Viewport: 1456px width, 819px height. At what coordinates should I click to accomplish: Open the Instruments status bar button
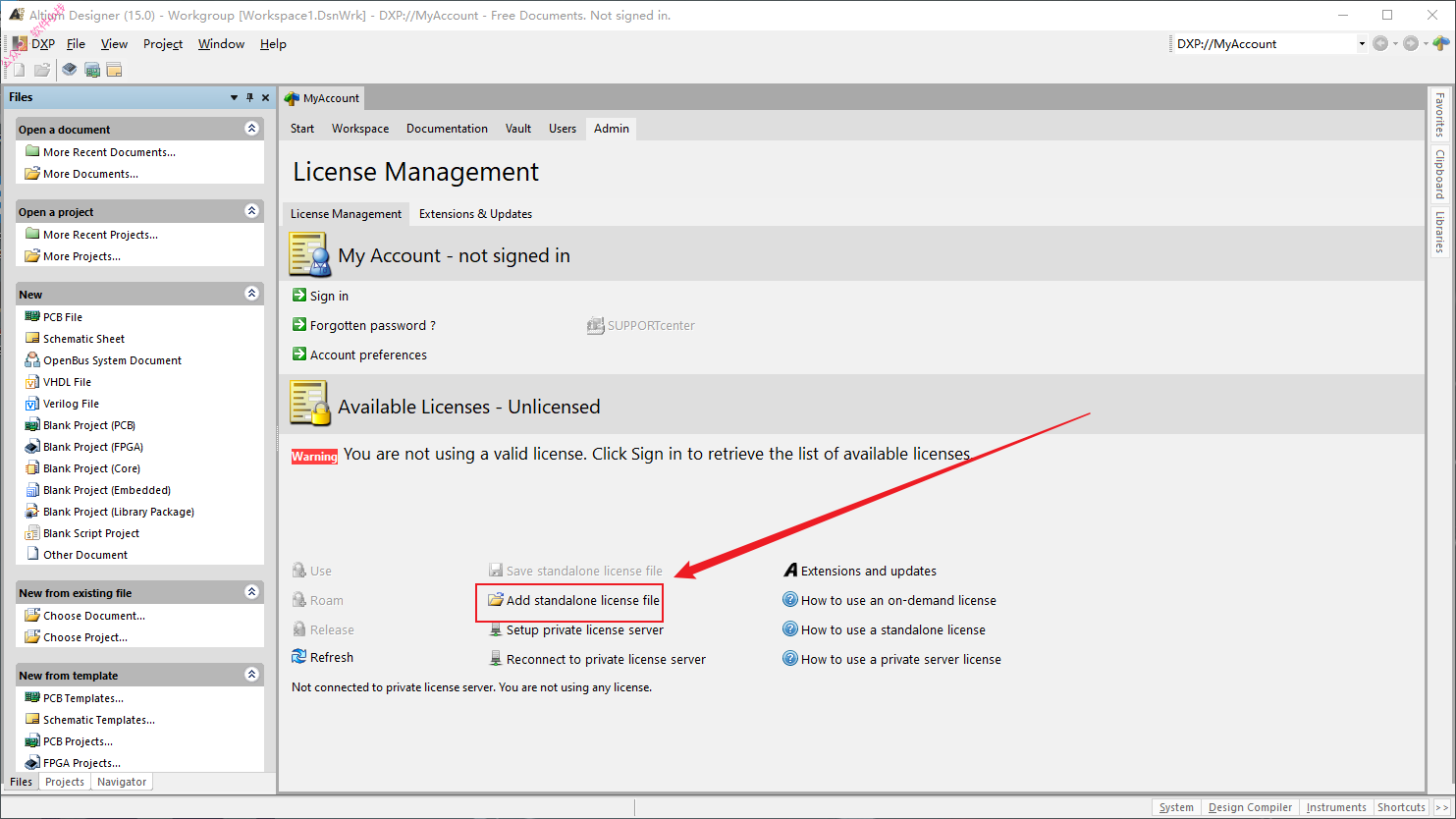pos(1336,807)
